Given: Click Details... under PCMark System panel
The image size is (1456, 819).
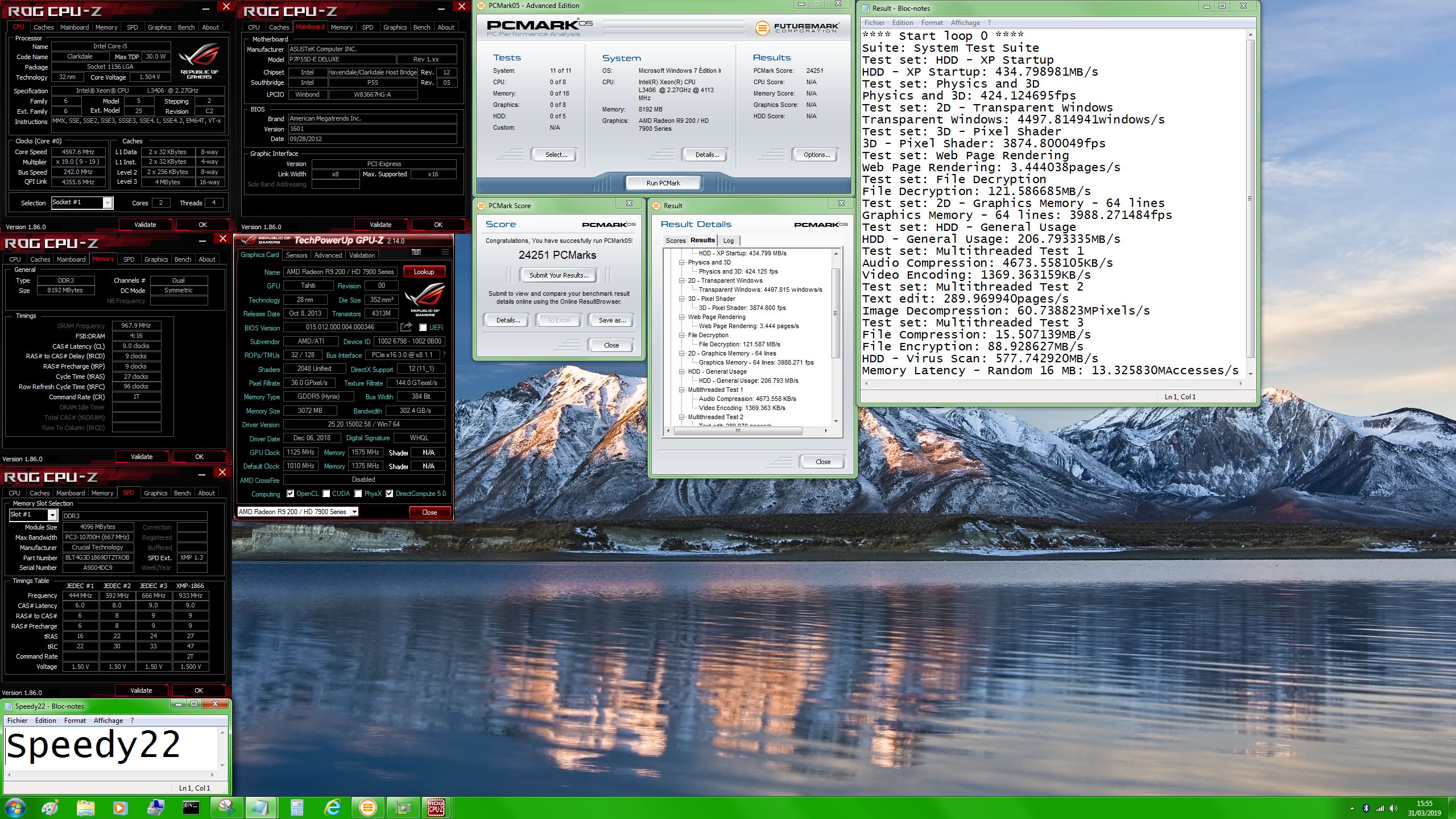Looking at the screenshot, I should 706,155.
